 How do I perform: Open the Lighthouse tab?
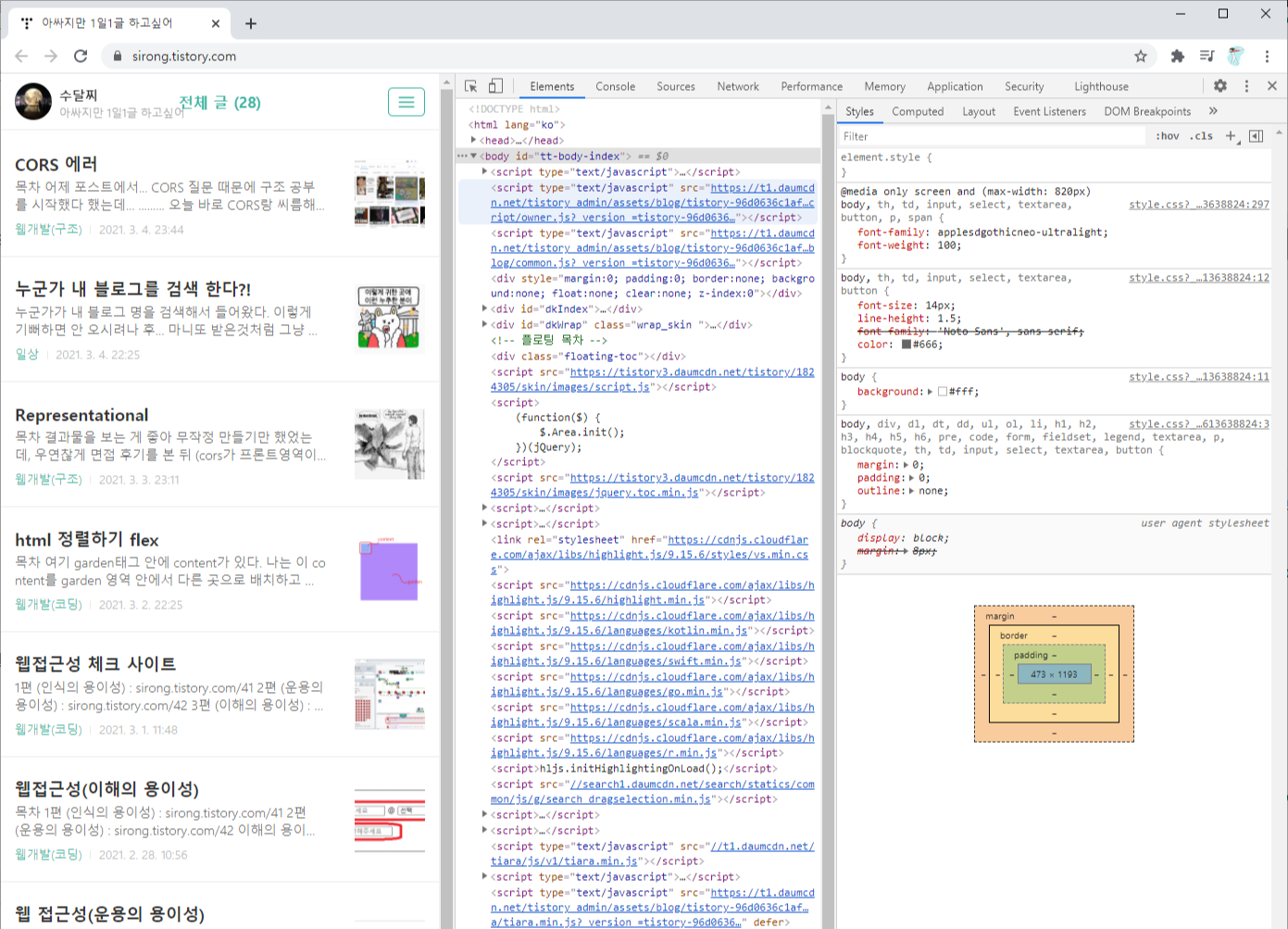[1101, 86]
